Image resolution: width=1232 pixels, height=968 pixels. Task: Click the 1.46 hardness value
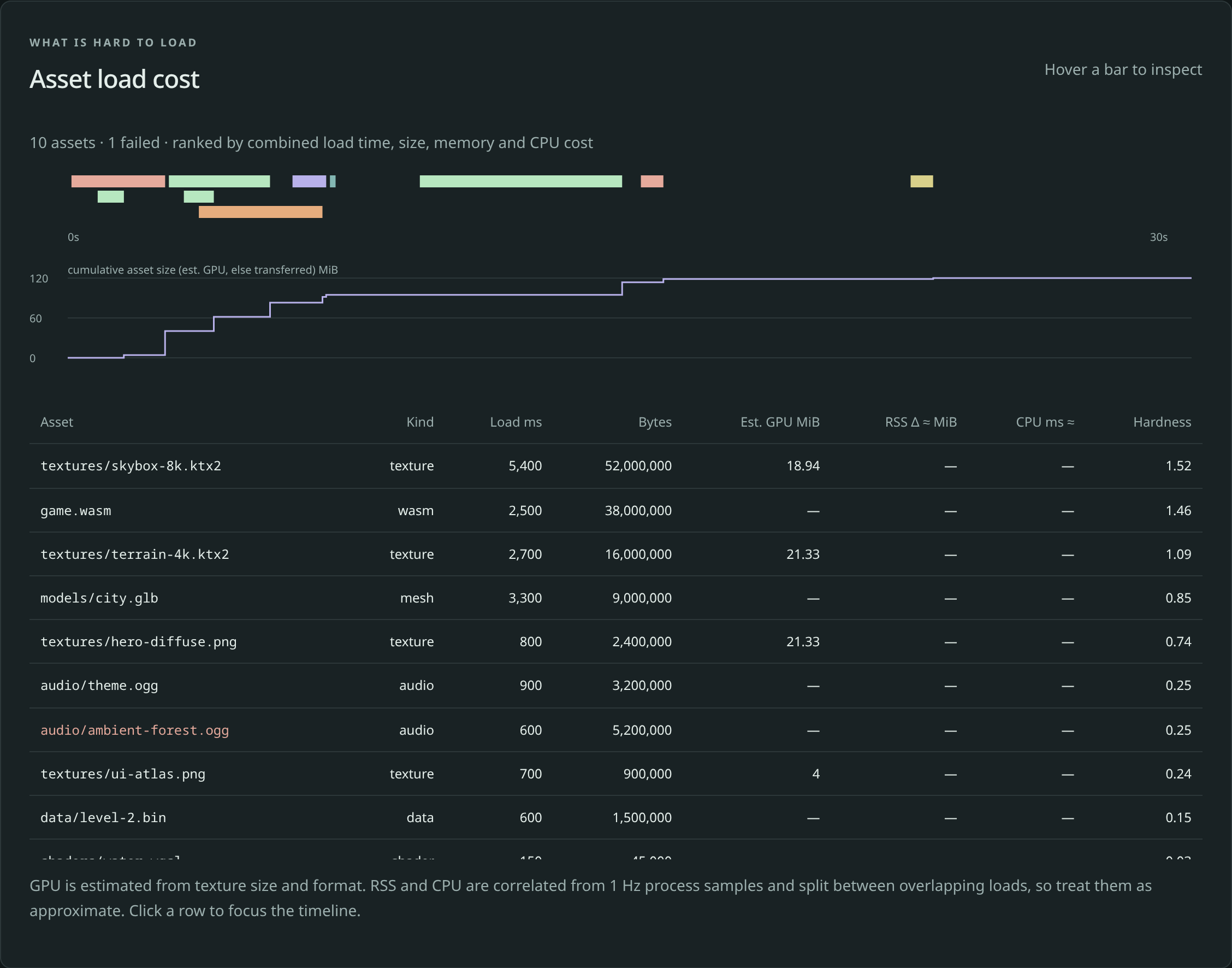coord(1178,511)
